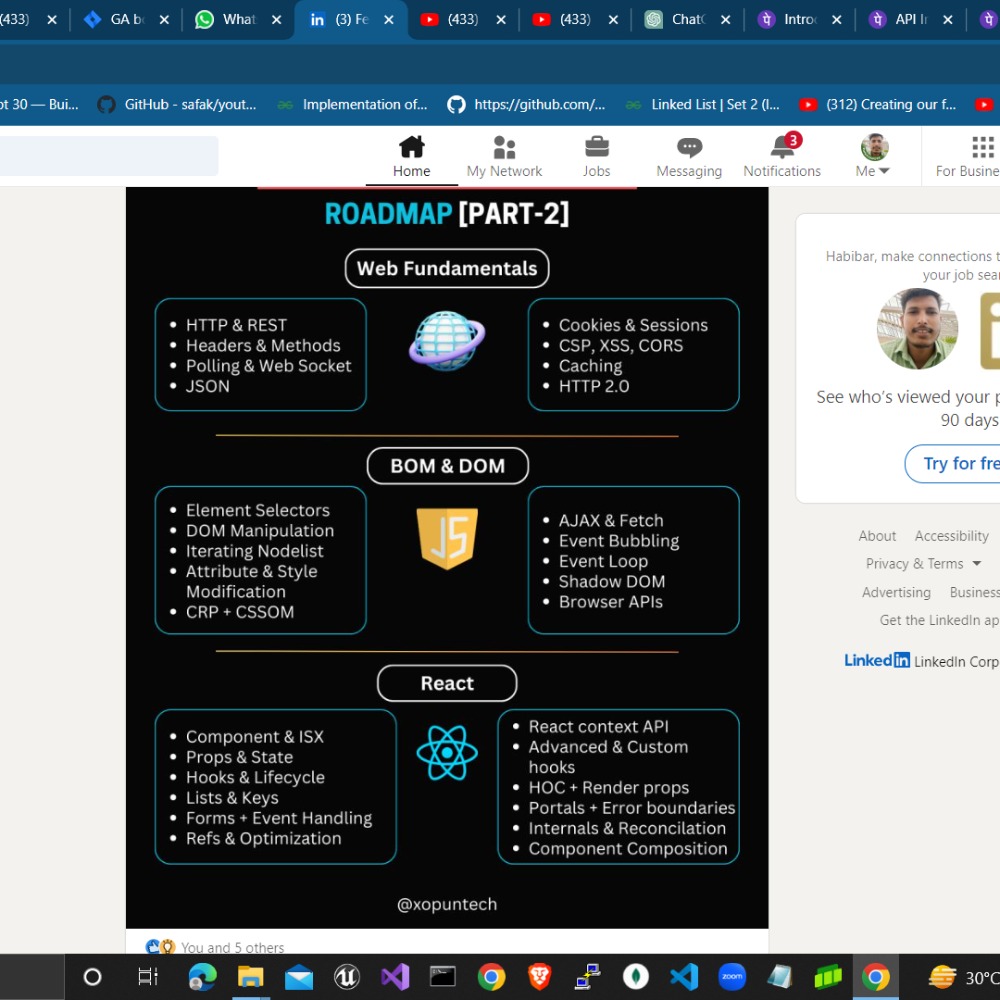Close the GA Jira tab
This screenshot has width=1000, height=1000.
(x=165, y=20)
